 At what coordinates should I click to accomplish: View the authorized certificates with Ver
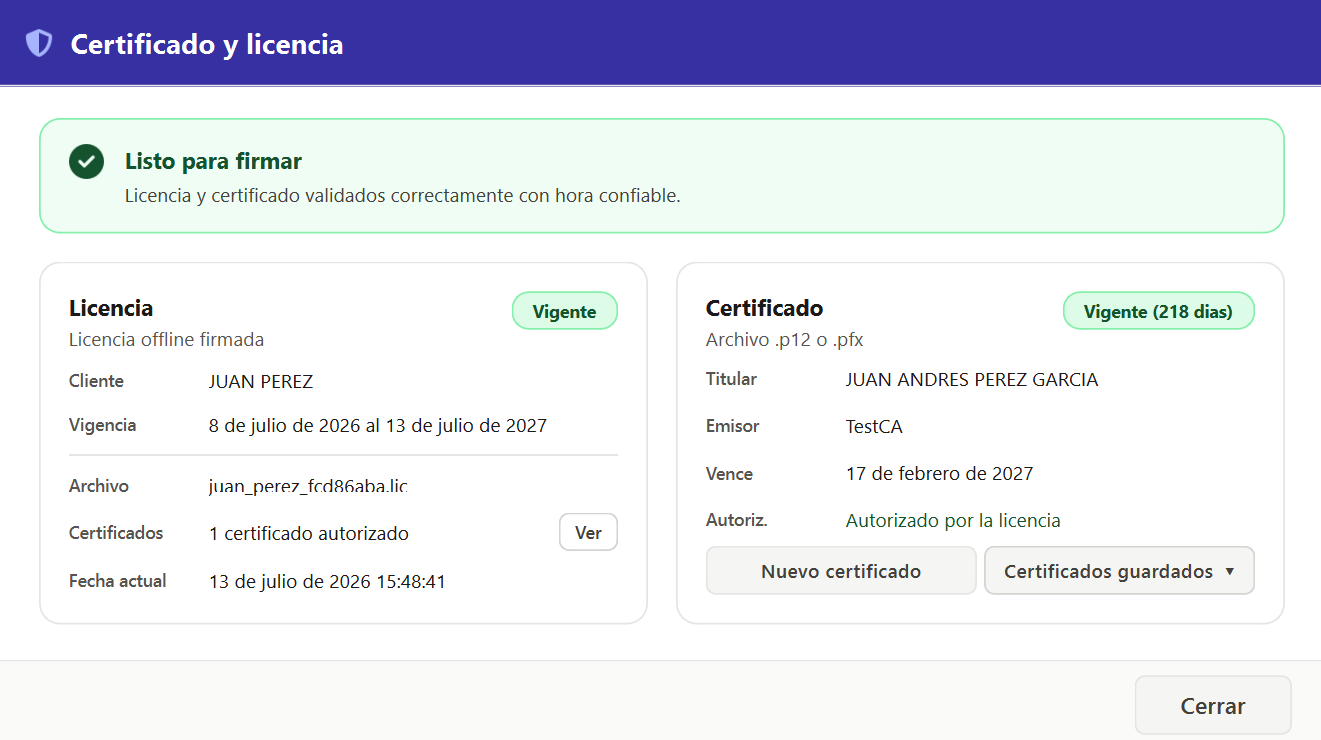pos(588,532)
